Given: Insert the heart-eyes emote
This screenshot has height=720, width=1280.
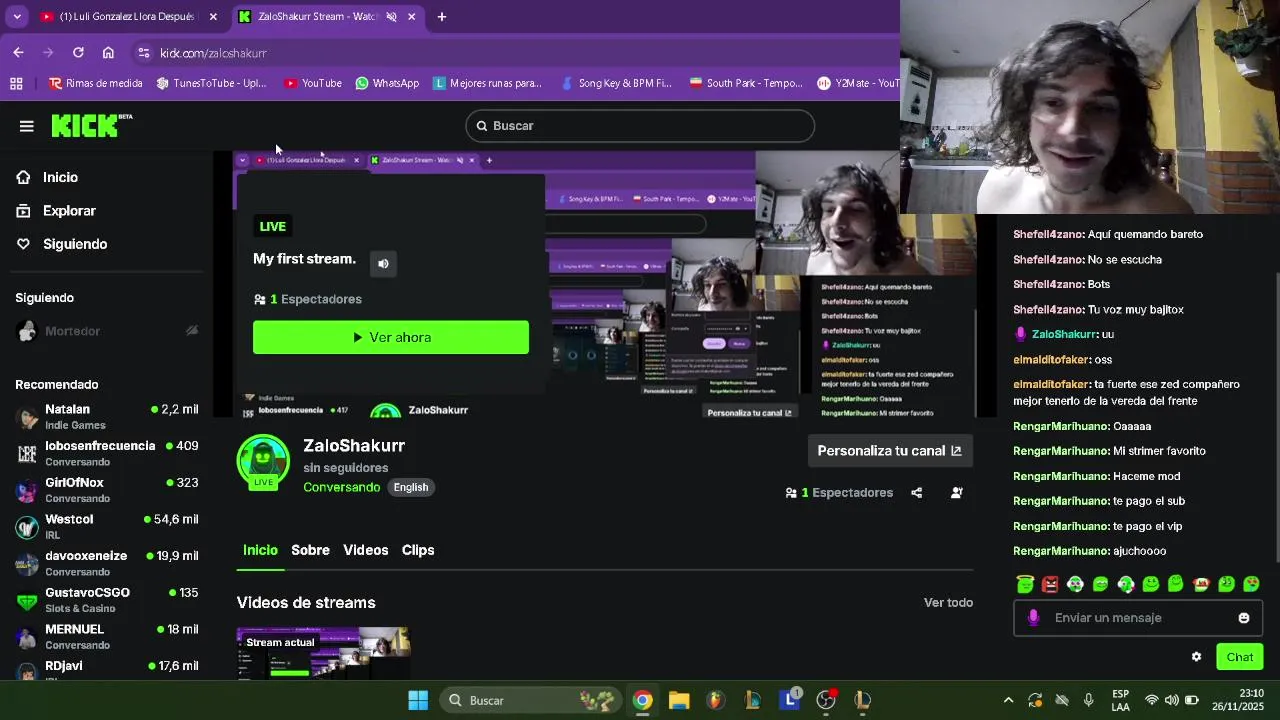Looking at the screenshot, I should pyautogui.click(x=1251, y=584).
